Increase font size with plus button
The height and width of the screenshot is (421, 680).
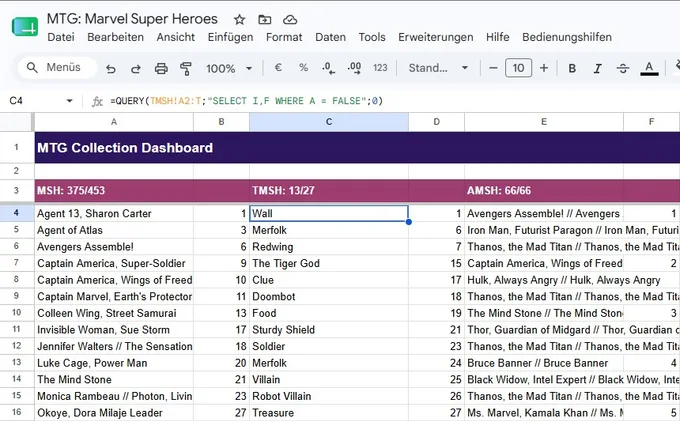tap(544, 68)
